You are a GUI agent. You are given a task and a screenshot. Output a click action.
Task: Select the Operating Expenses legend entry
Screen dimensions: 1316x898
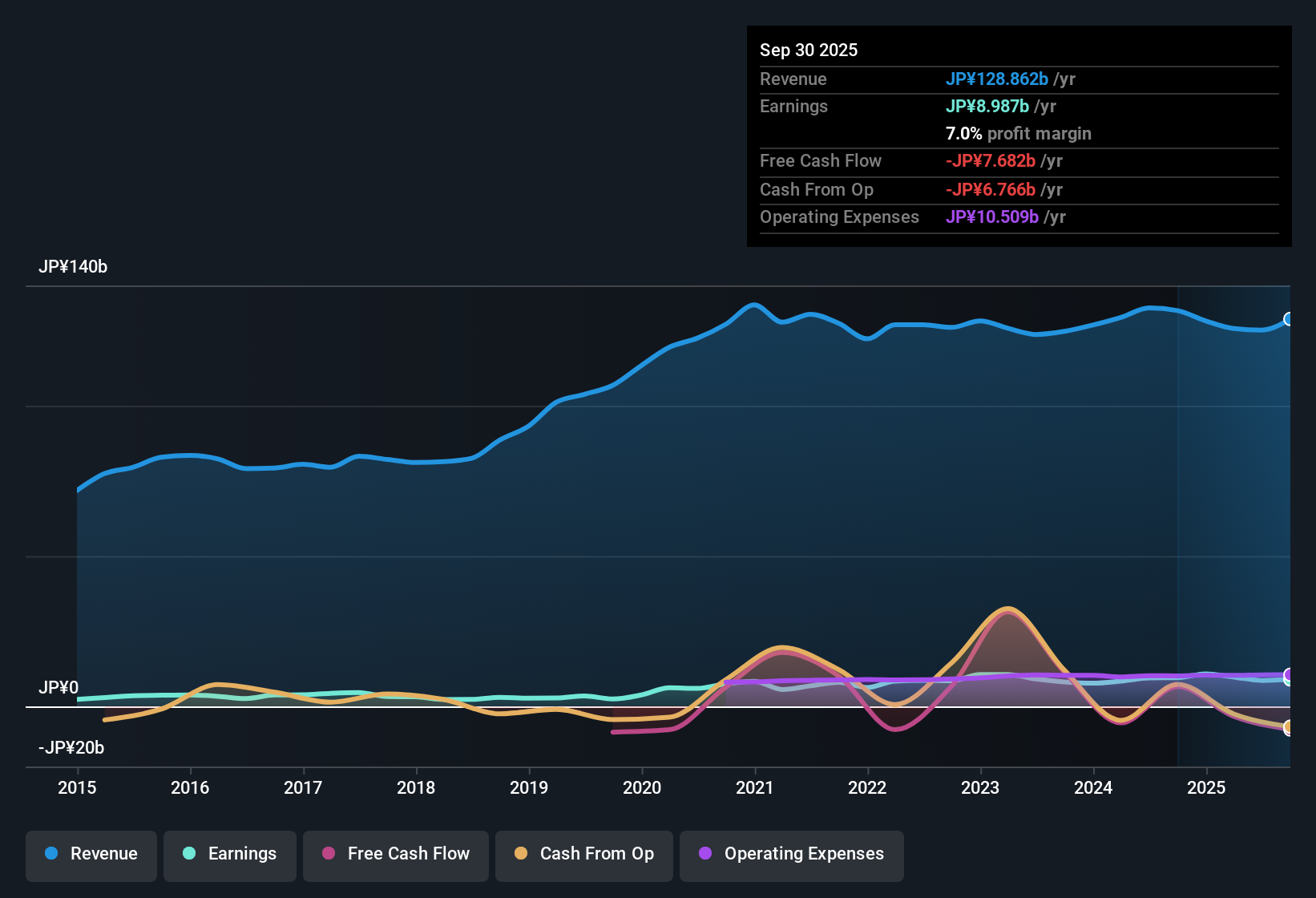pyautogui.click(x=791, y=854)
